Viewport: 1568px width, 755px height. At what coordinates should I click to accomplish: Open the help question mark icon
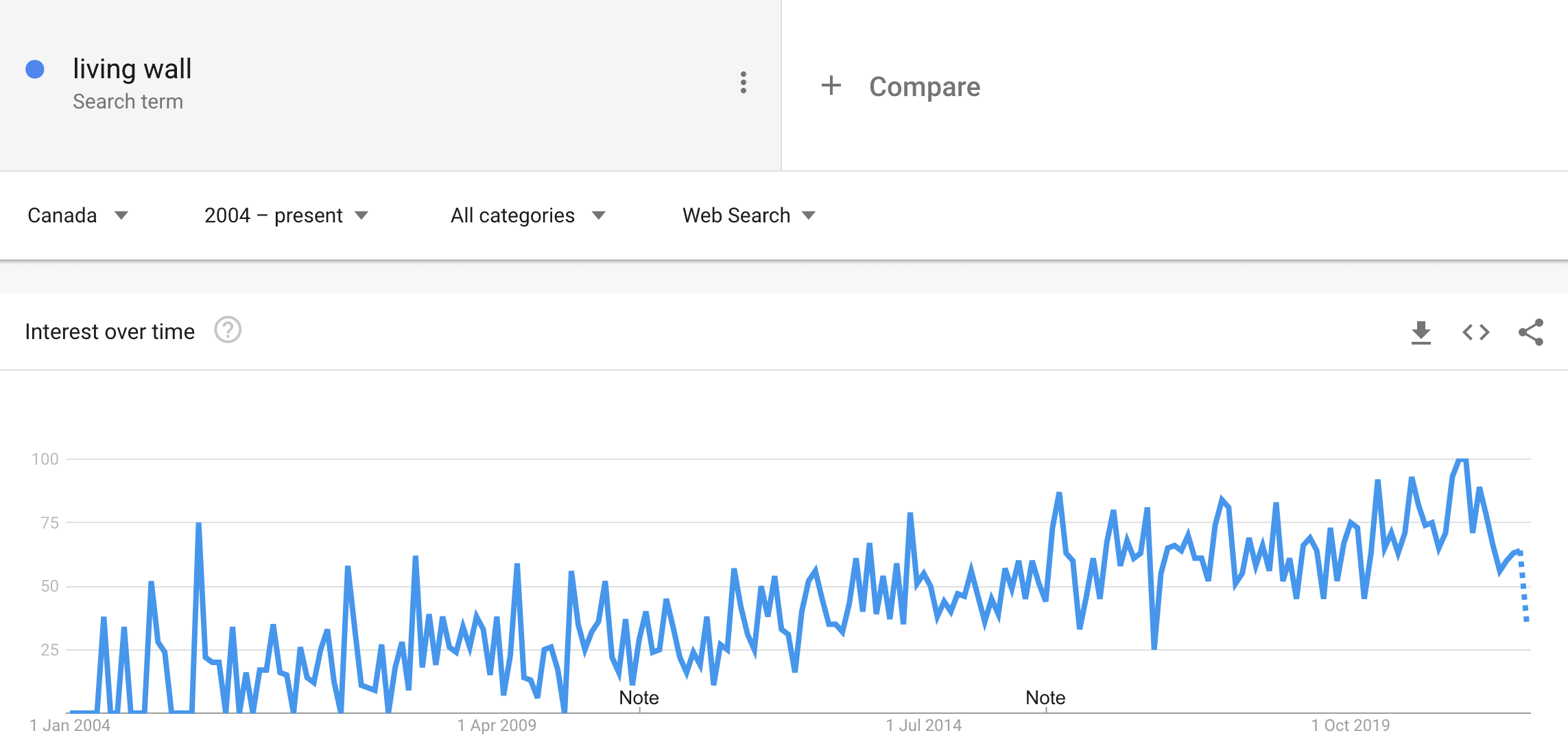pos(227,330)
